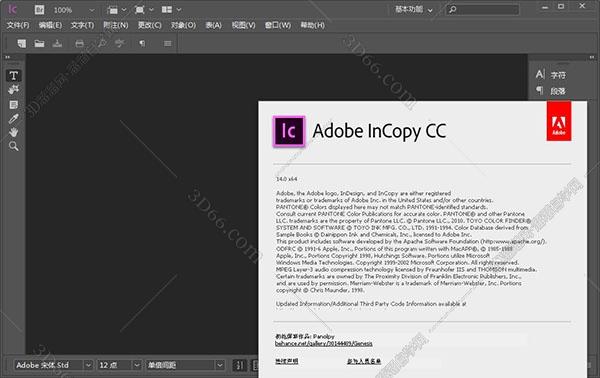Open the 附注(N) menu
The height and width of the screenshot is (378, 600).
pyautogui.click(x=116, y=25)
